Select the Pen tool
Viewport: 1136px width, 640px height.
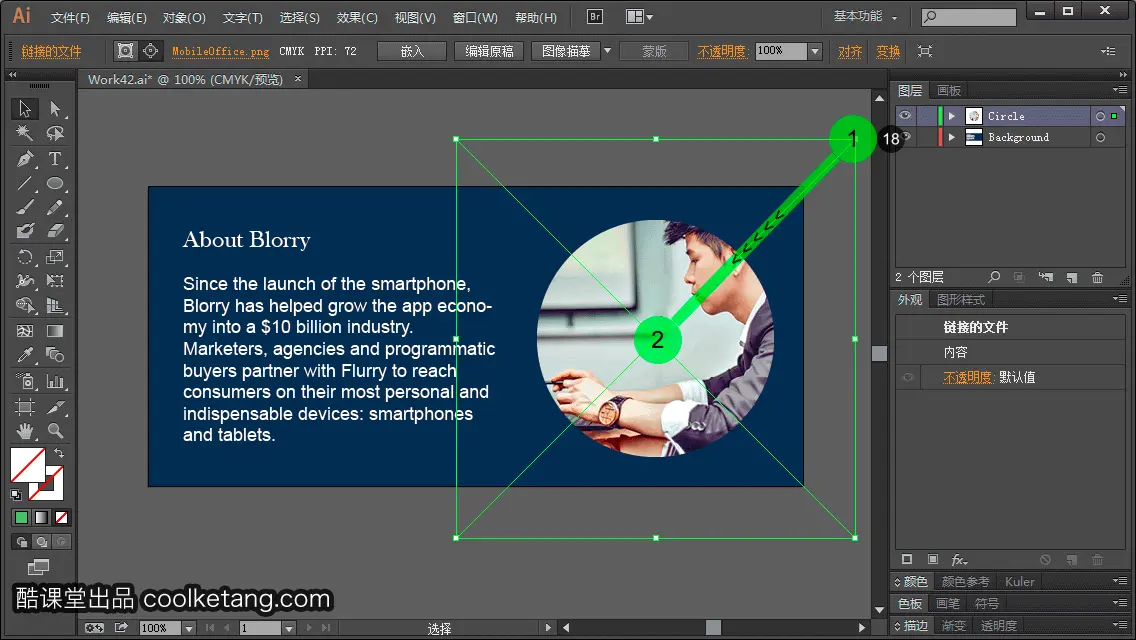(25, 159)
